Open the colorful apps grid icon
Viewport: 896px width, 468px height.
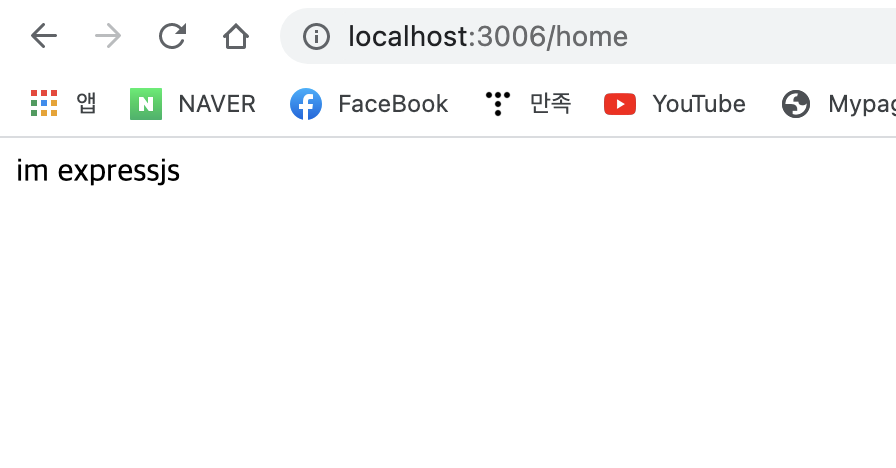(44, 103)
